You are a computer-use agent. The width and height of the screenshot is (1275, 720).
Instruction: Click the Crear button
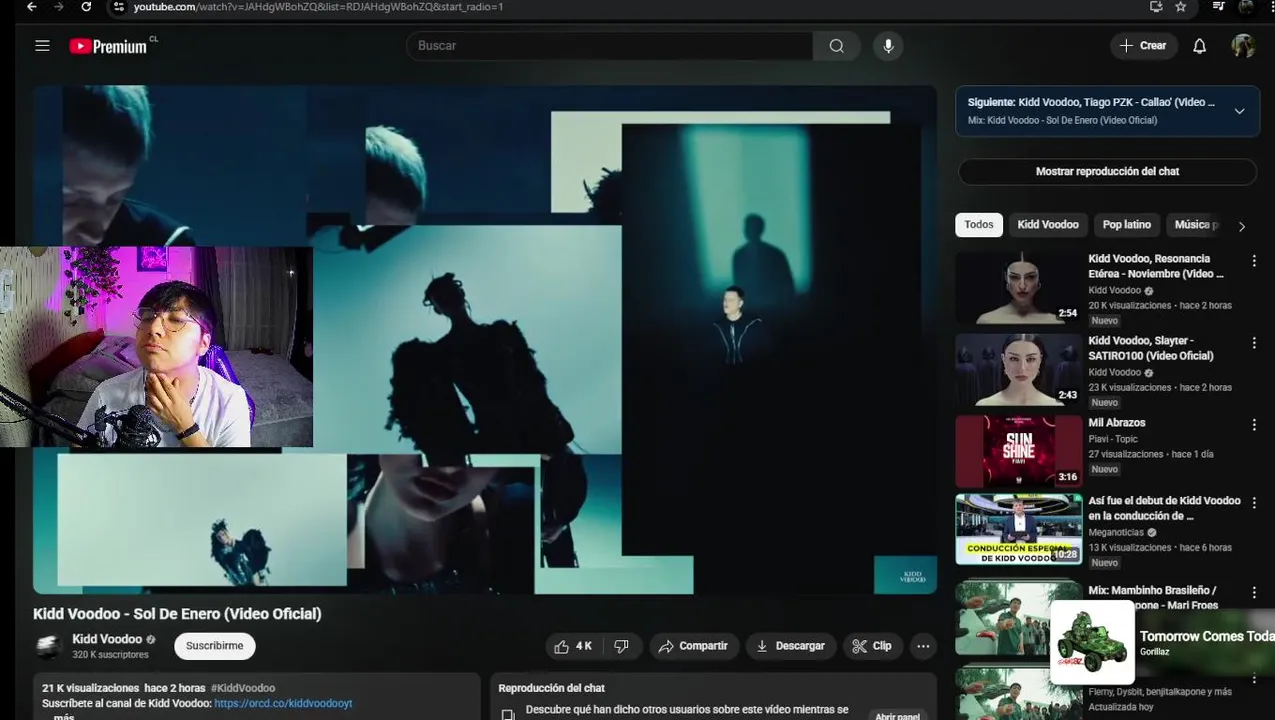(1143, 46)
